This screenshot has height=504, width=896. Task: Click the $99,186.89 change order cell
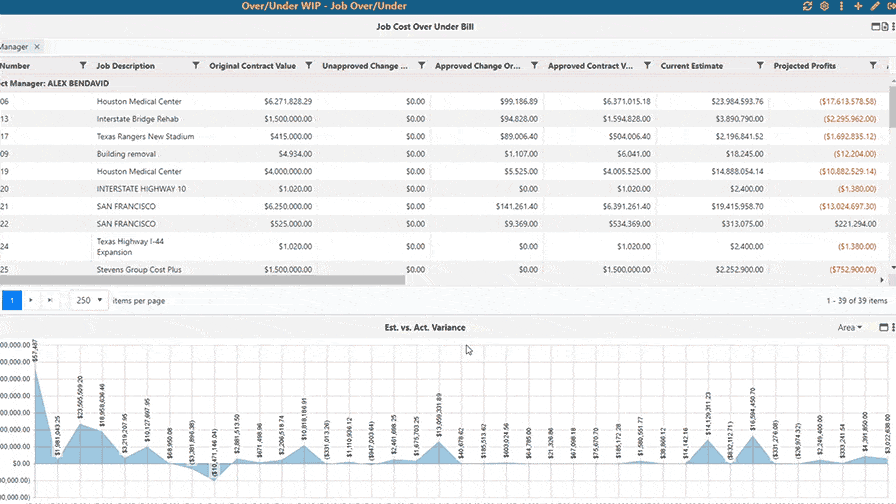(x=519, y=101)
